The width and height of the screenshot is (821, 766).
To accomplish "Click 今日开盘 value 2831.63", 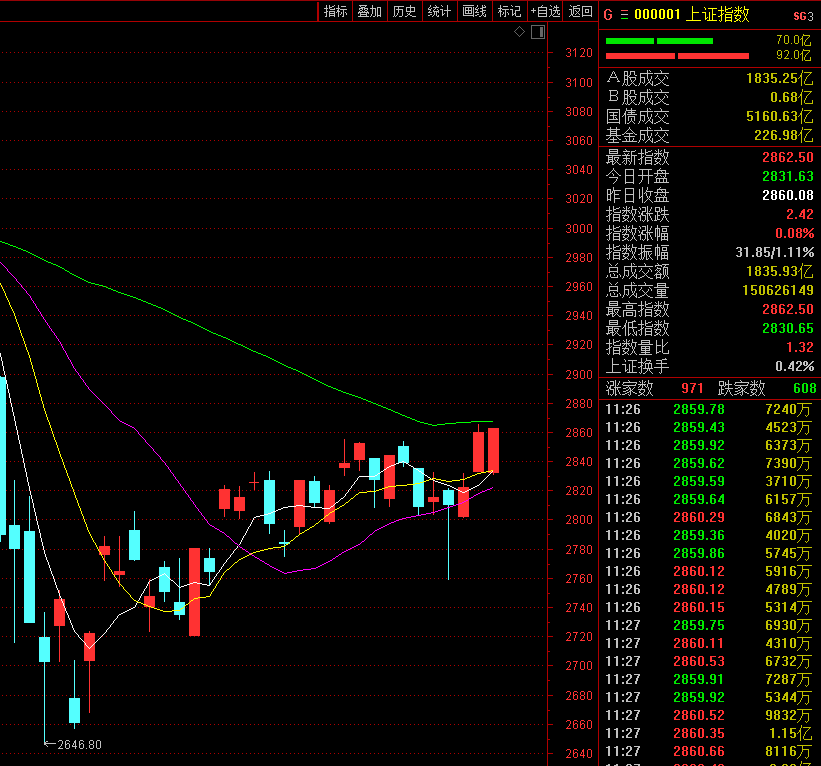I will pyautogui.click(x=787, y=176).
